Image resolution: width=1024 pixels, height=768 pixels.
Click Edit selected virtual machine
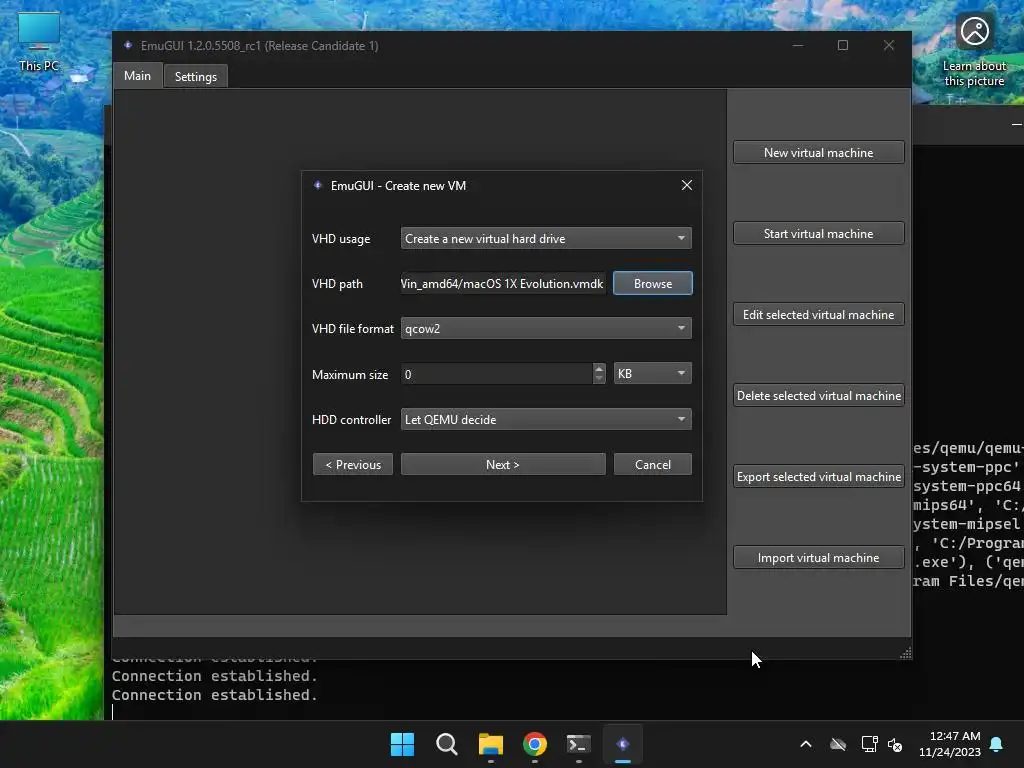tap(818, 314)
